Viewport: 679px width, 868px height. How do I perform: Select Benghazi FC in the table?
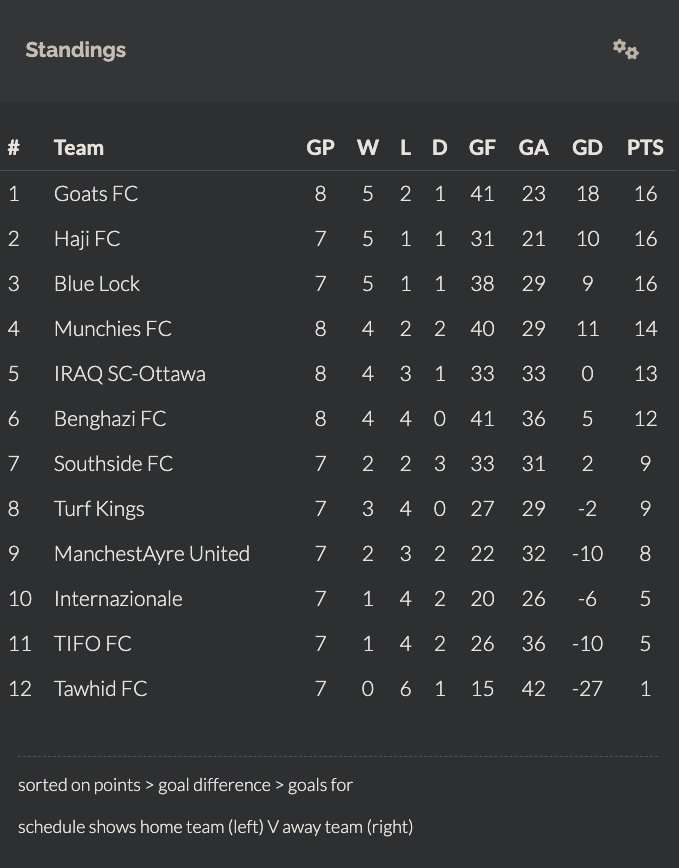click(x=110, y=419)
